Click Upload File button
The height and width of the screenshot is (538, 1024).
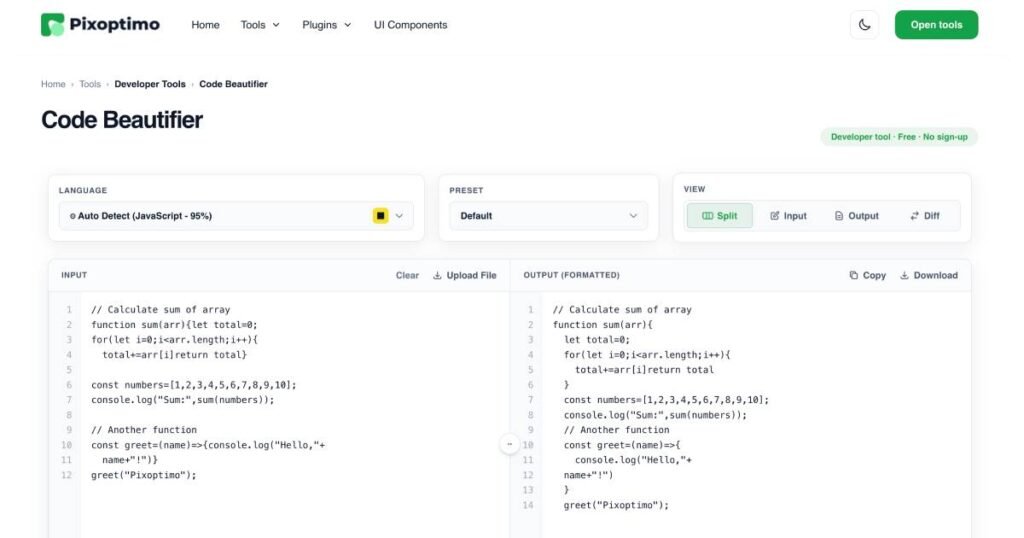(464, 276)
